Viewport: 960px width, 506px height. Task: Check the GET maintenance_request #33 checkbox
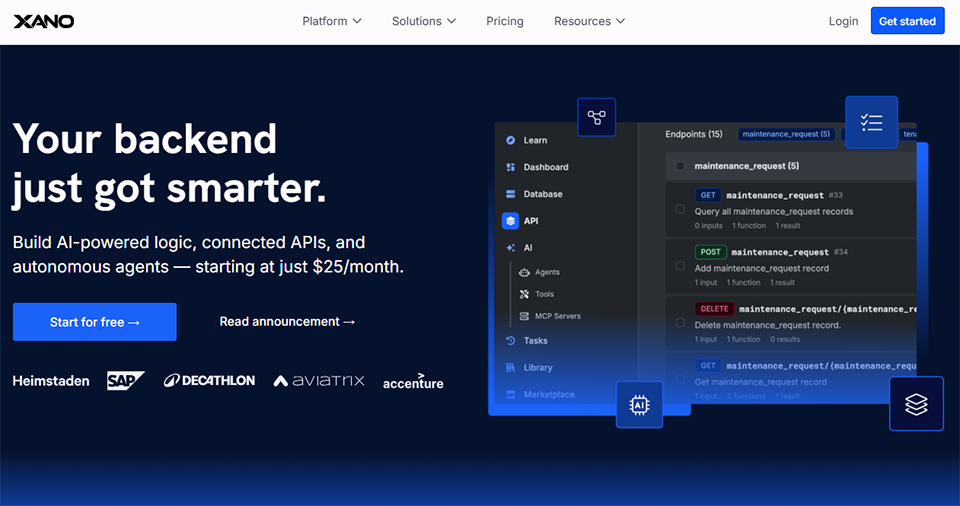(680, 209)
